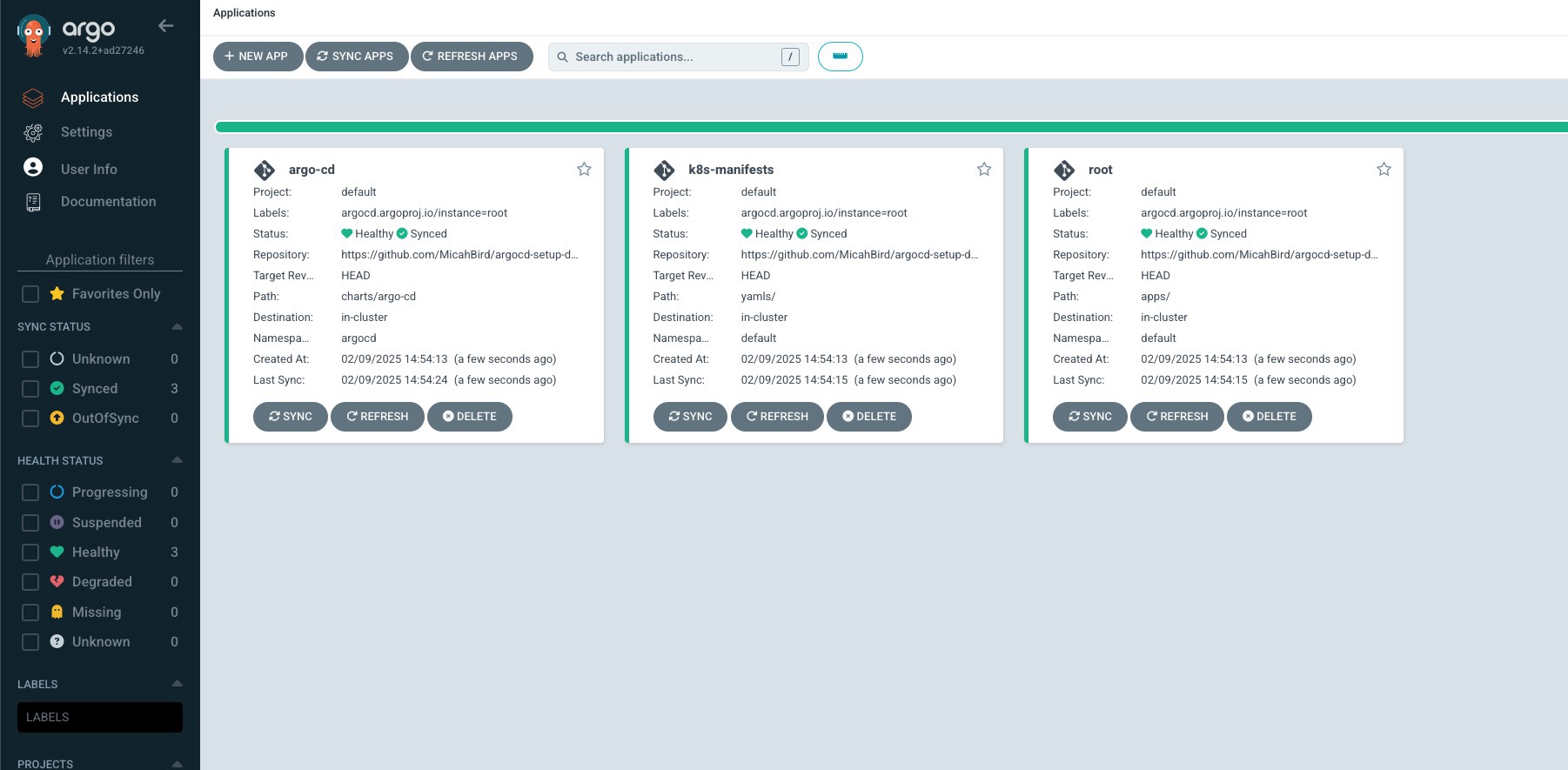Click the slash shortcut key hint

(790, 57)
